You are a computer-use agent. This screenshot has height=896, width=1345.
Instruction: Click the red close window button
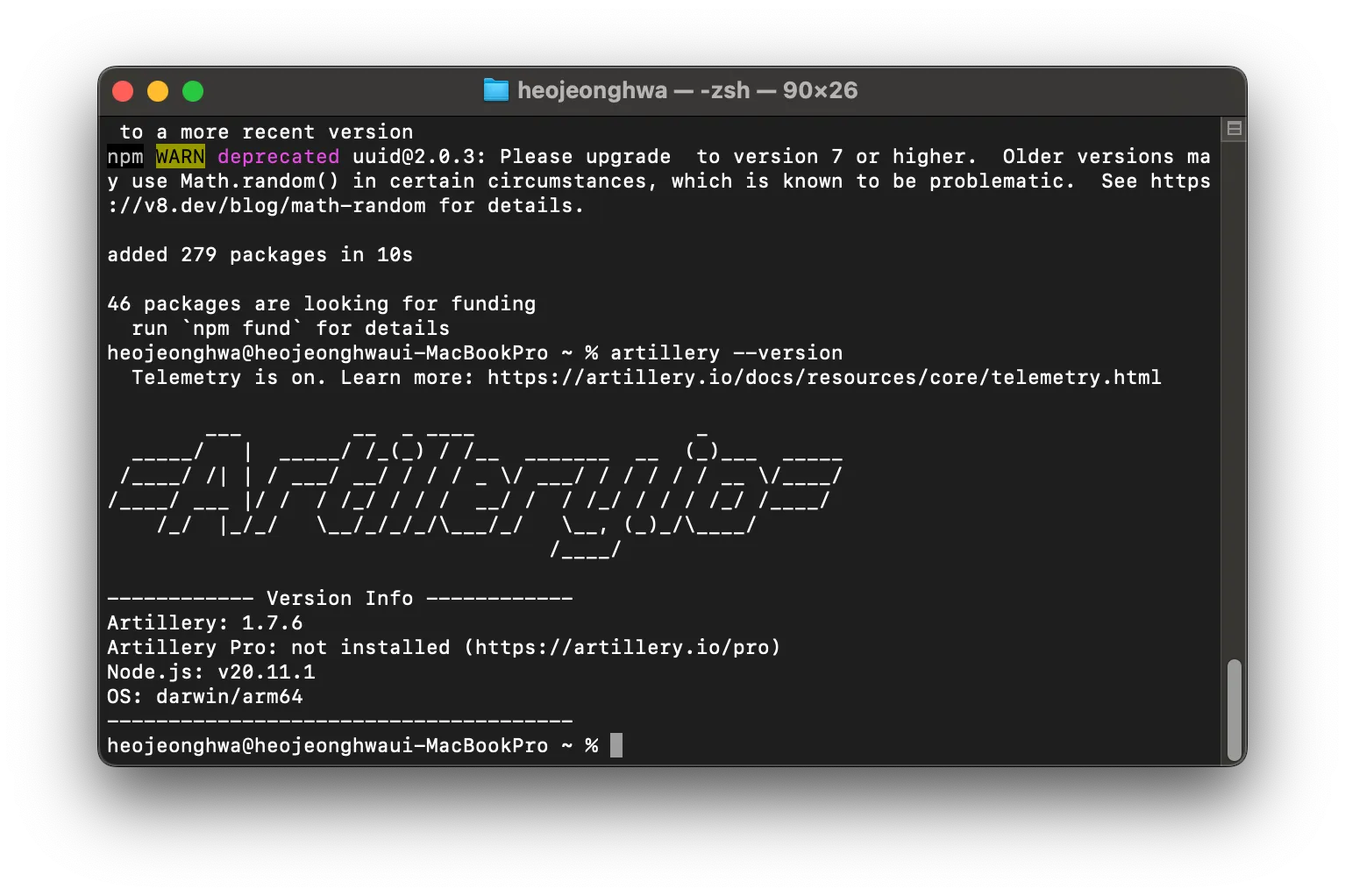pos(123,91)
